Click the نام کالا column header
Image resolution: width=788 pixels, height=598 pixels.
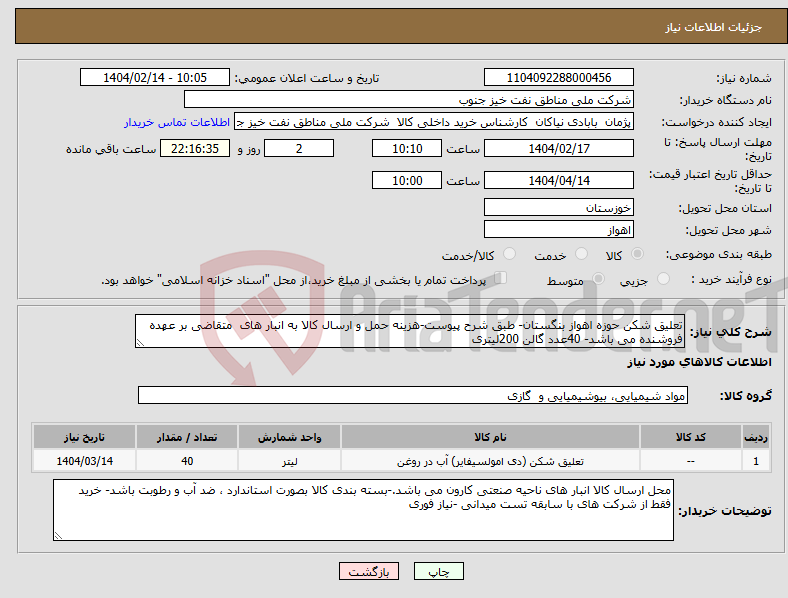click(x=490, y=437)
